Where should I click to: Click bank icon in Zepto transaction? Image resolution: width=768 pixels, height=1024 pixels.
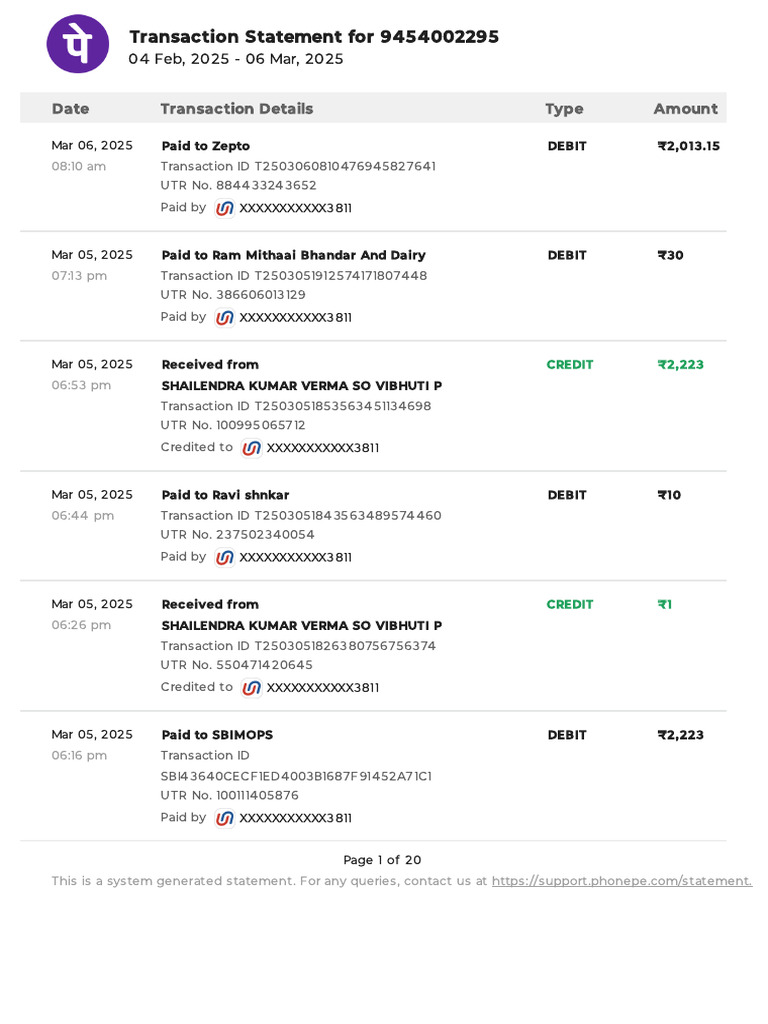[225, 208]
